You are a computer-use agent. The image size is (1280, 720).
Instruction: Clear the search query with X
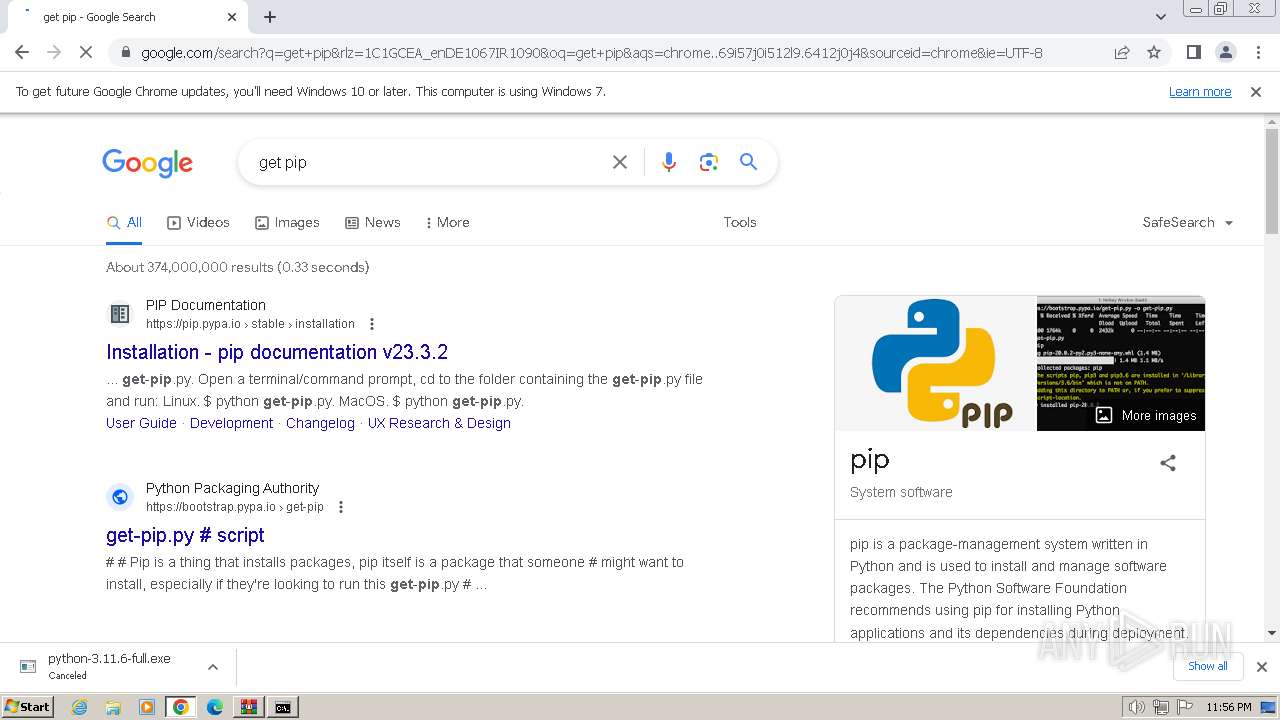[x=620, y=162]
